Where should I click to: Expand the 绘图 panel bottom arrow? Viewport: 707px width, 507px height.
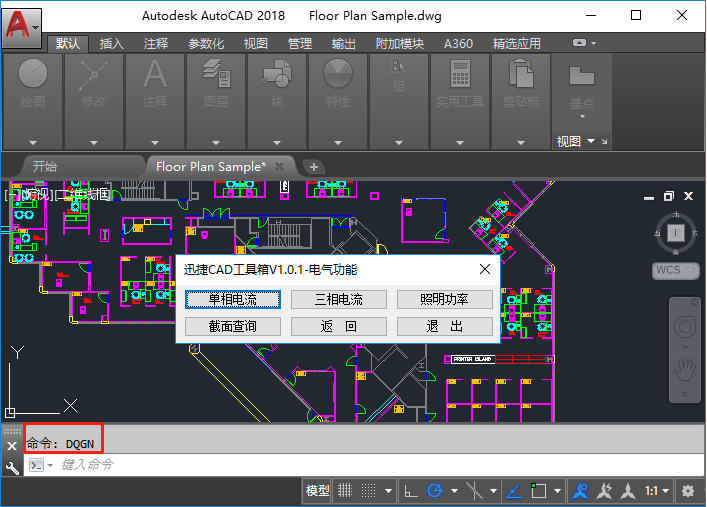(x=32, y=143)
